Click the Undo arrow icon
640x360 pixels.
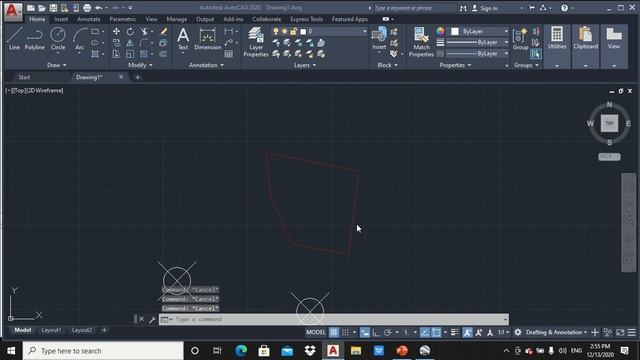[98, 8]
